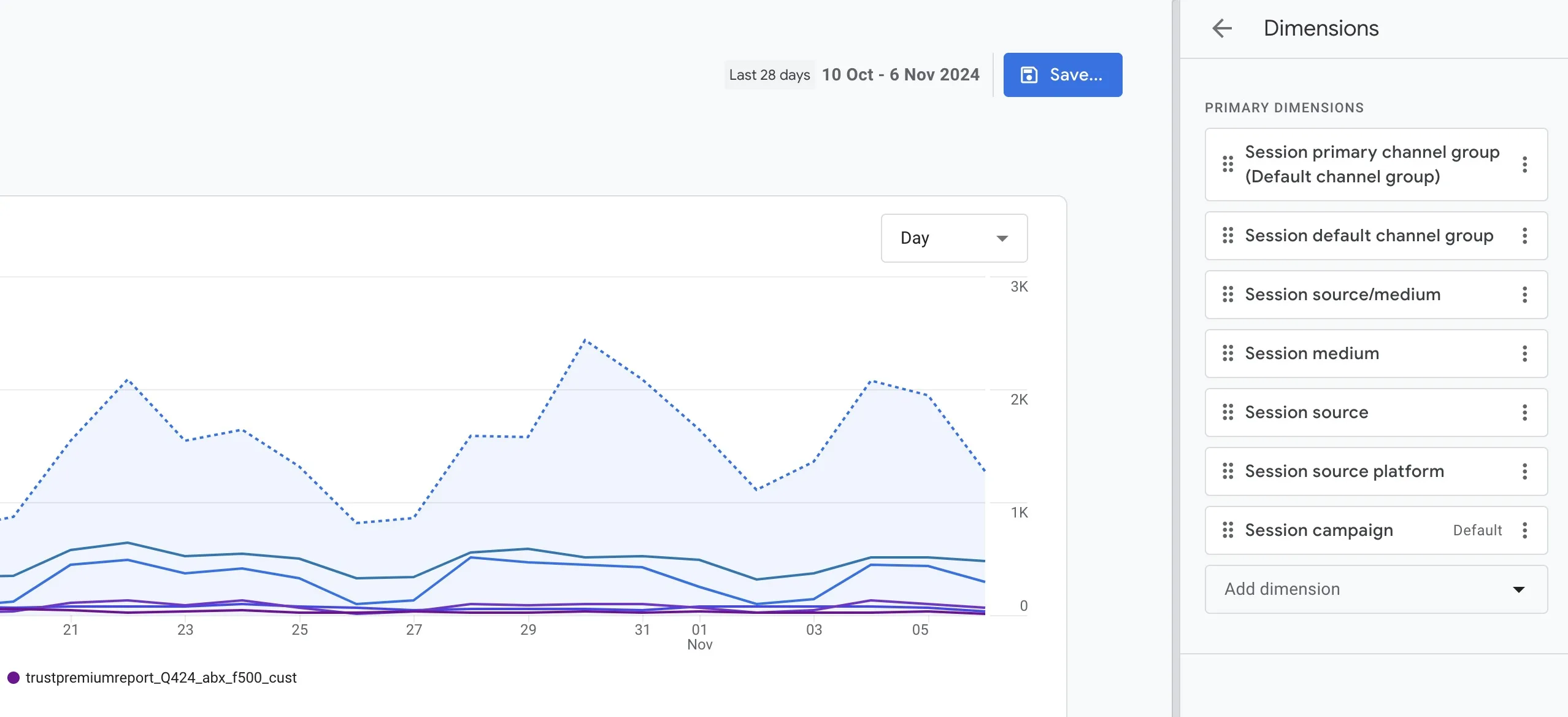Expand the Day granularity dropdown

click(x=954, y=238)
